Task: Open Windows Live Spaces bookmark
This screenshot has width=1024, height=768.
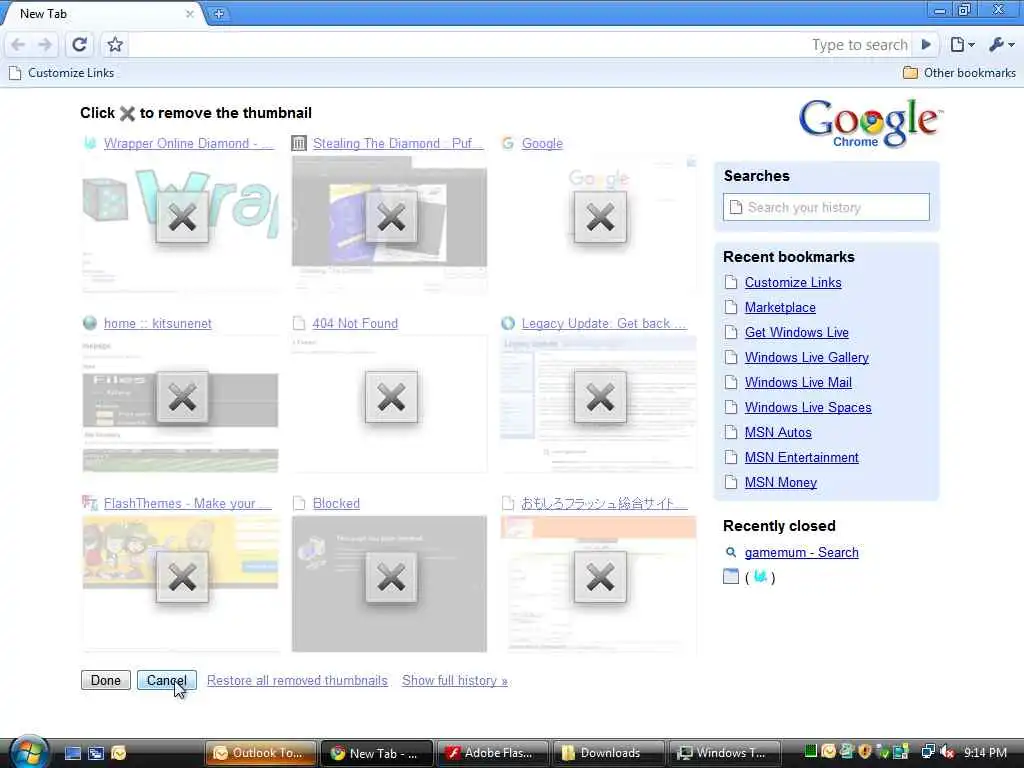Action: coord(808,408)
